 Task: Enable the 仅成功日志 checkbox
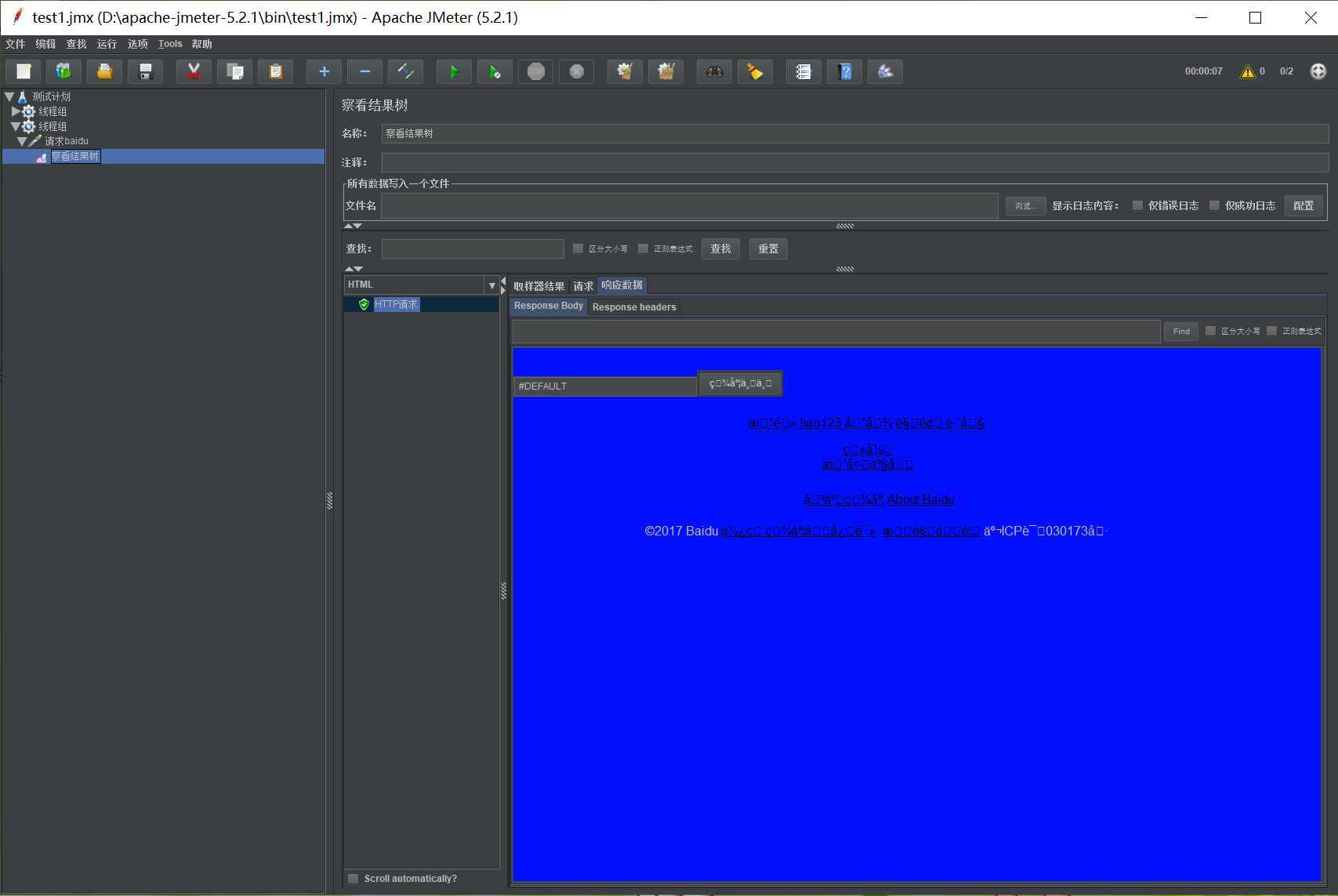pyautogui.click(x=1214, y=205)
